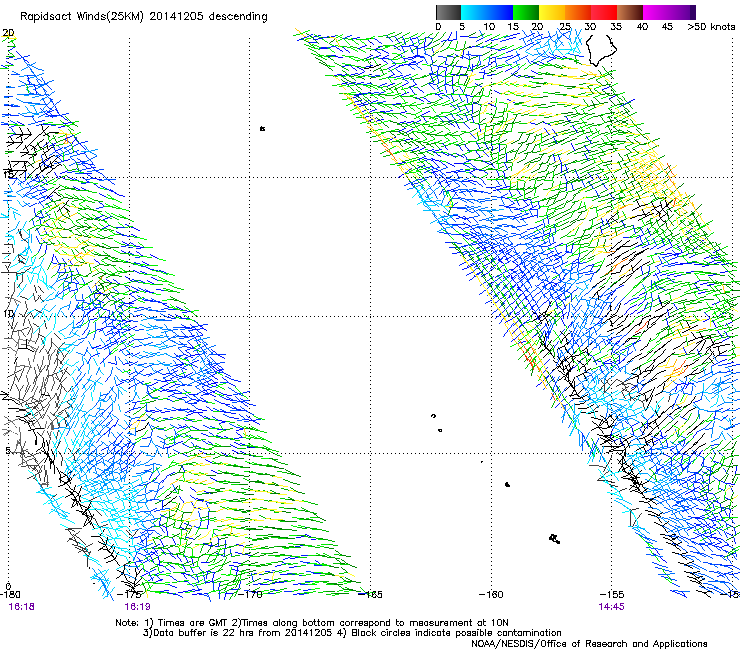Click the latitude label '15' at left edge

pos(8,175)
